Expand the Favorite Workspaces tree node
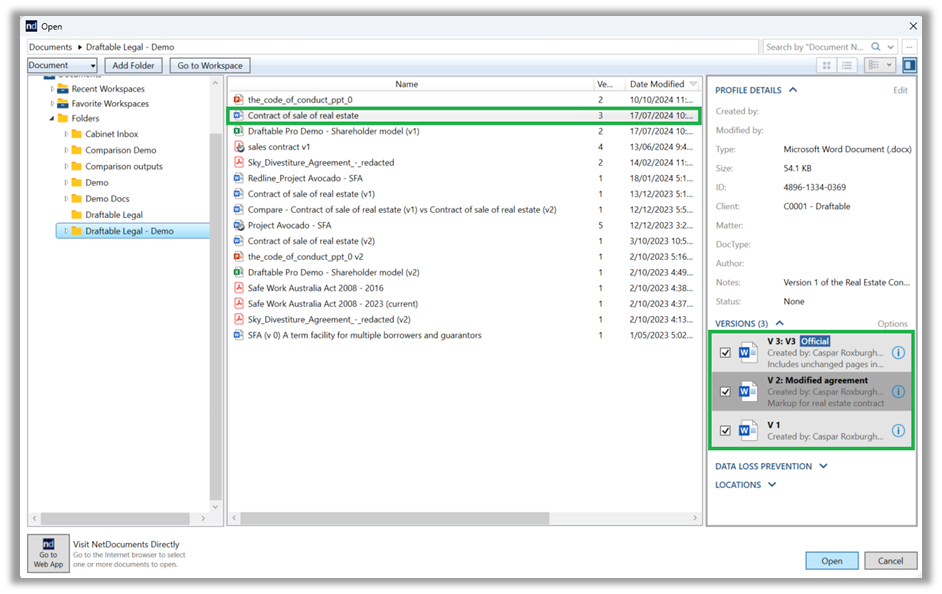This screenshot has height=594, width=942. [52, 103]
